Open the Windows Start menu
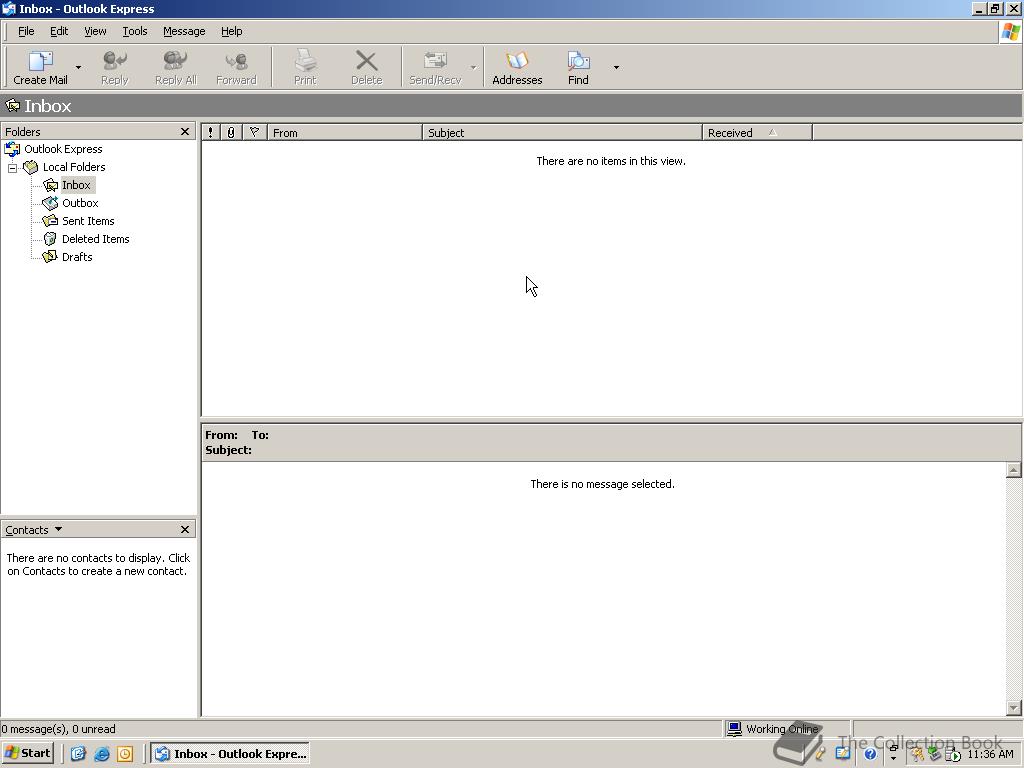 [x=27, y=753]
